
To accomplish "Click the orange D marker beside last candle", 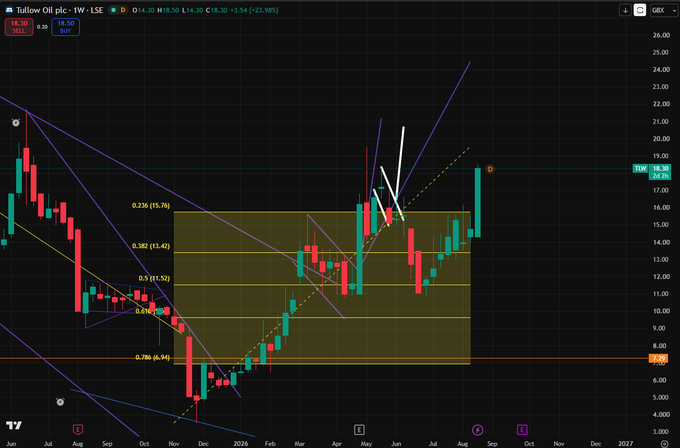I will pyautogui.click(x=490, y=169).
